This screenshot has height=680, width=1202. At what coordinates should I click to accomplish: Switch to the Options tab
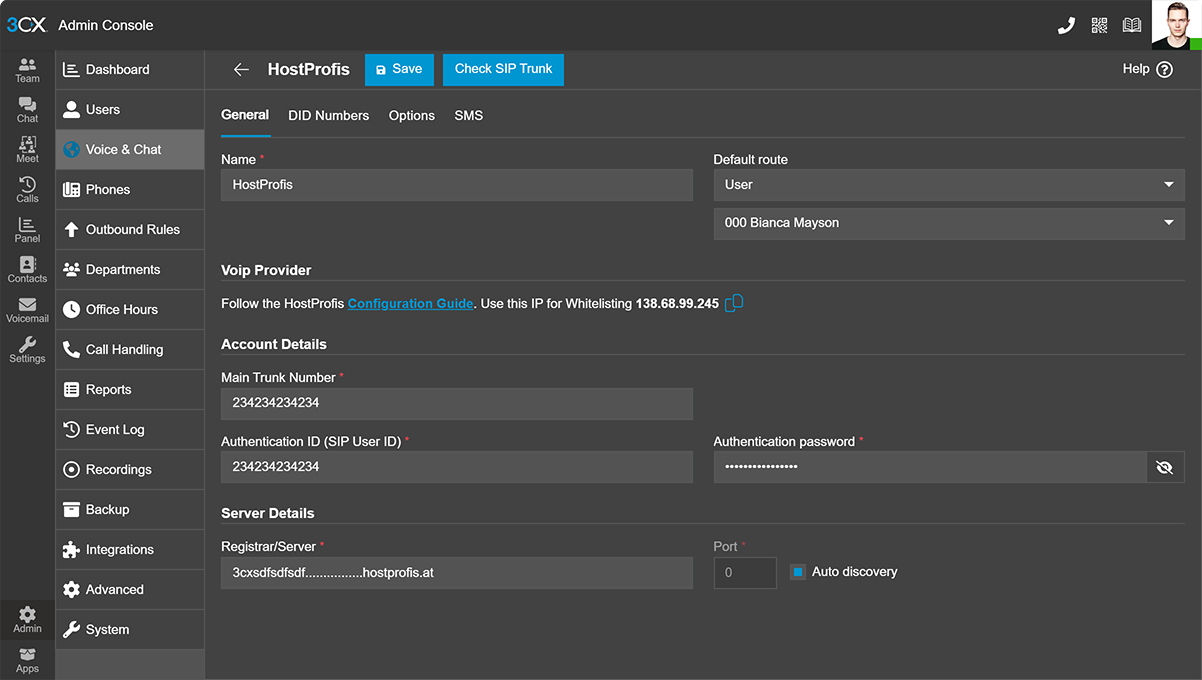click(412, 116)
